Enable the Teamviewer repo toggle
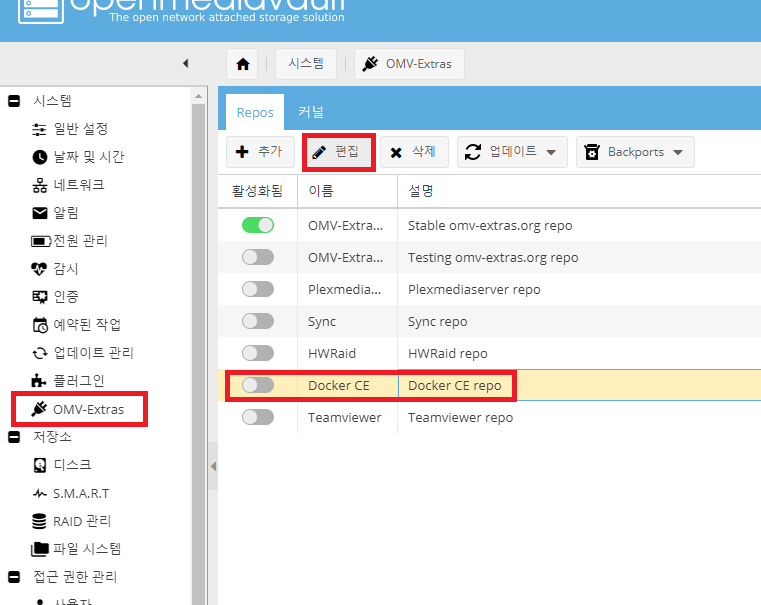This screenshot has height=605, width=761. pyautogui.click(x=258, y=417)
